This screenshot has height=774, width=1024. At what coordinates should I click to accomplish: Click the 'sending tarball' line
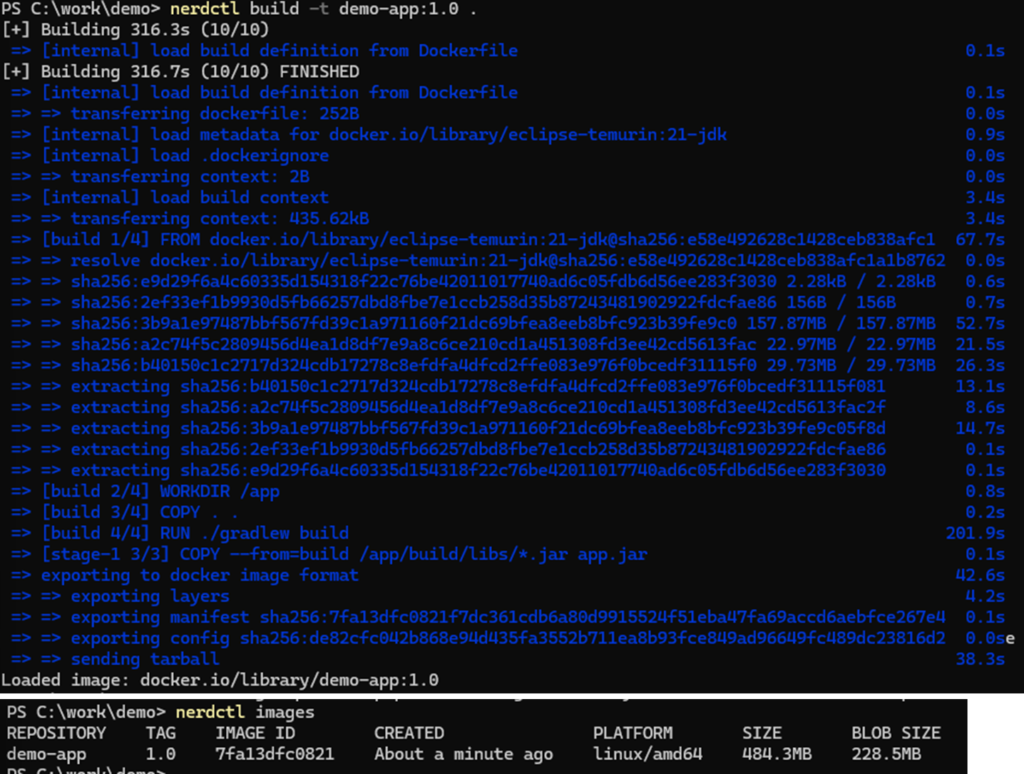[x=144, y=659]
